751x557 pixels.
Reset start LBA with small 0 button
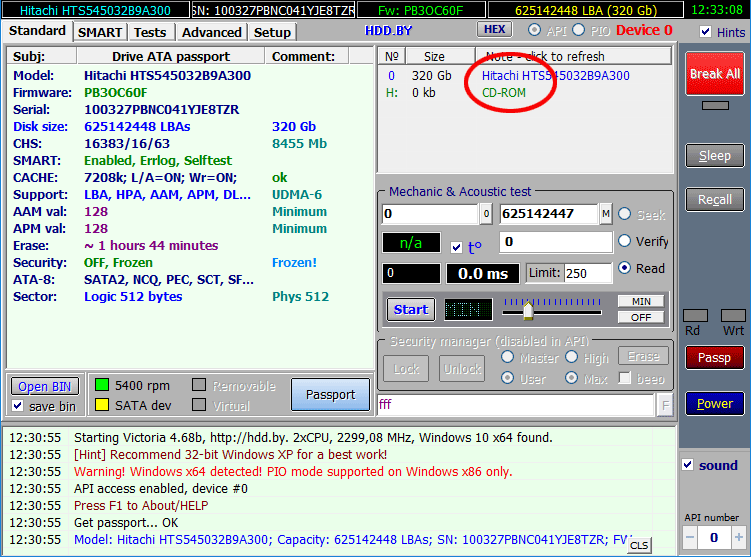pos(486,214)
